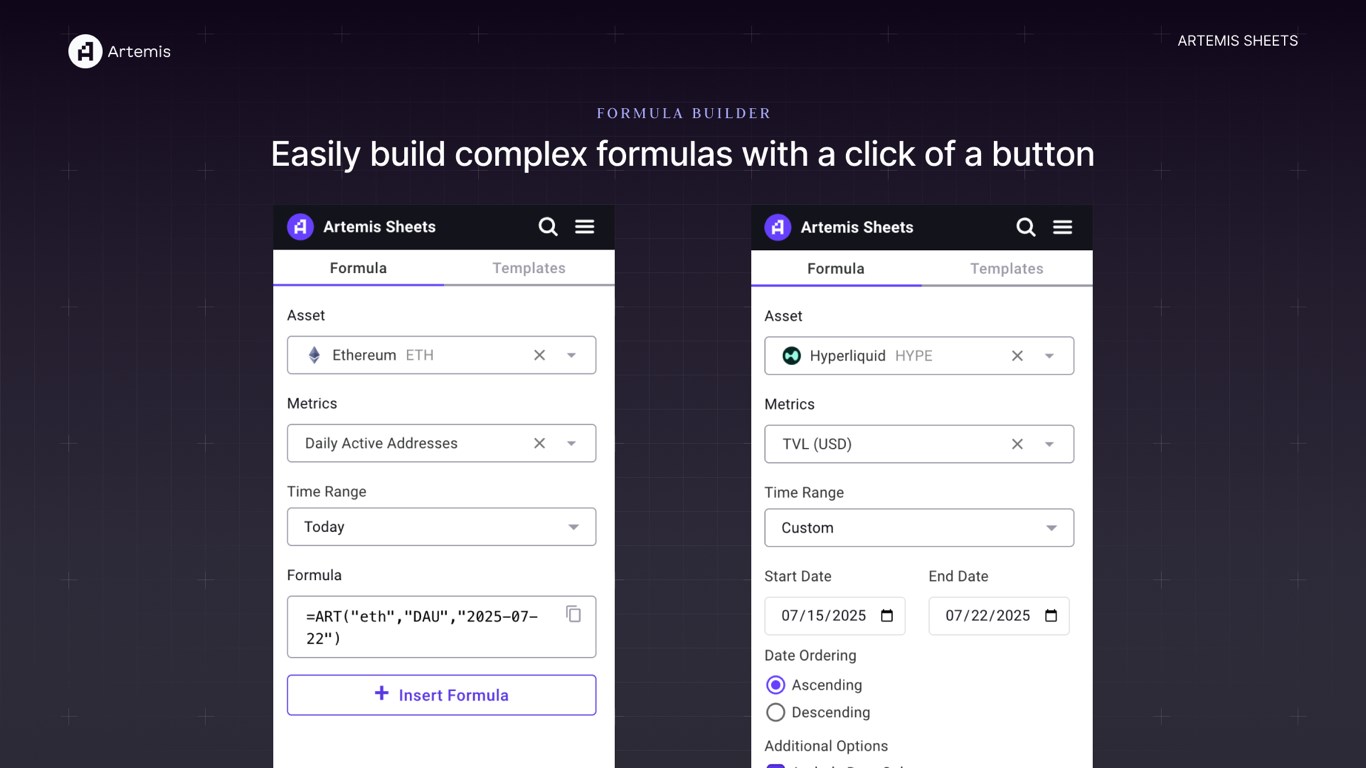Viewport: 1366px width, 768px height.
Task: Click the formula text =ART("eth","DAU"...)
Action: (x=422, y=627)
